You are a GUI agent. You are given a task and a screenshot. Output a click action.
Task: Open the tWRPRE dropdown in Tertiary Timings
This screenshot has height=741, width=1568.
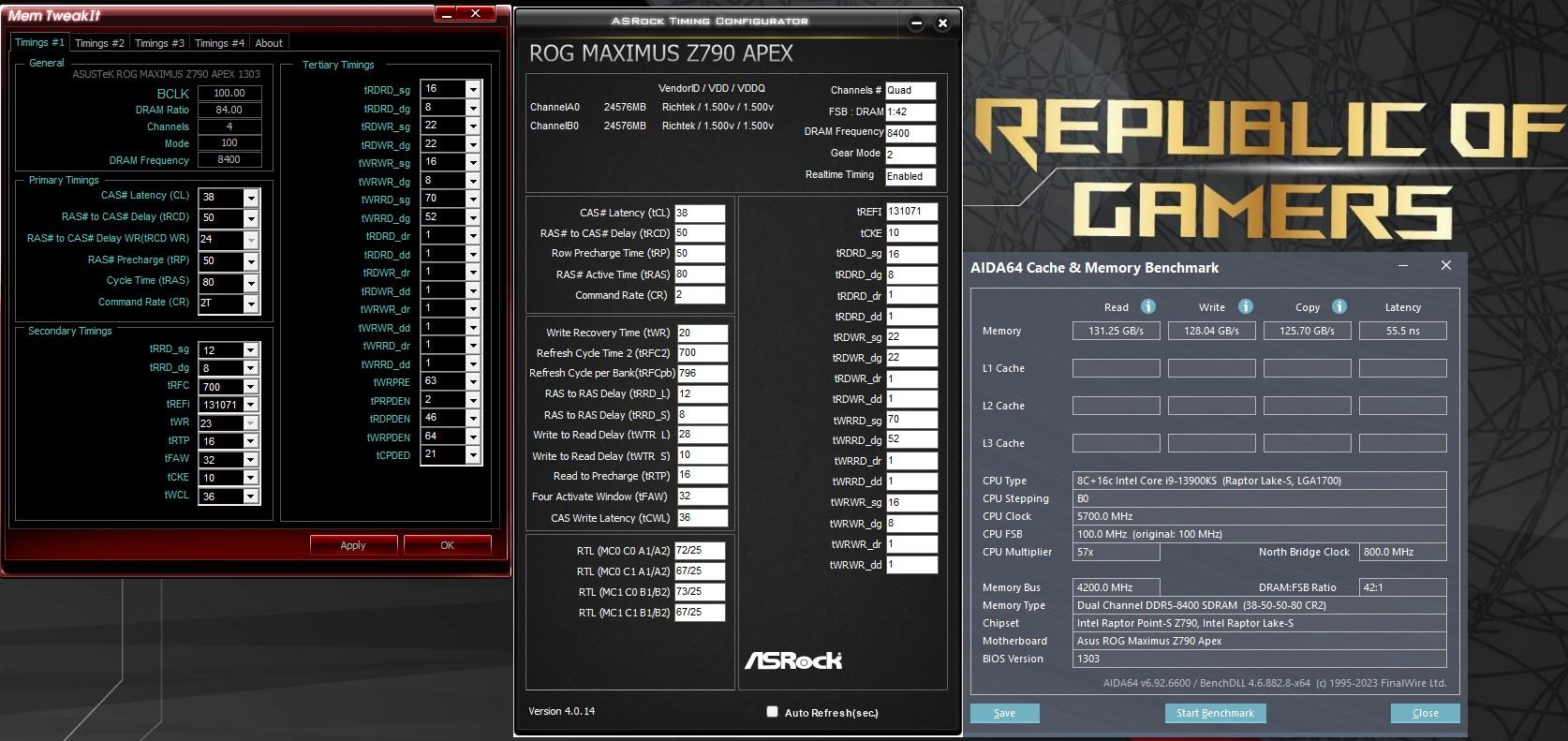click(473, 381)
